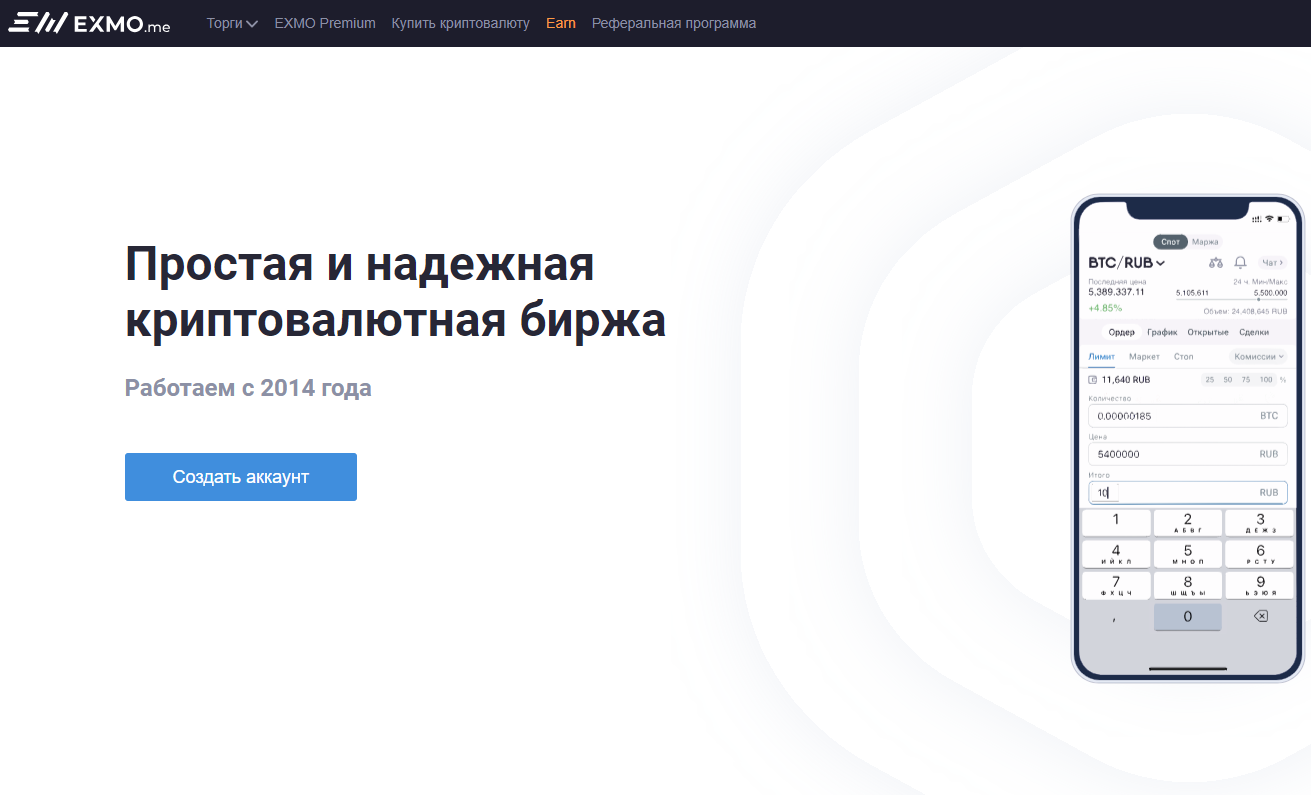Focus the Цена input field
1311x795 pixels.
point(1188,454)
